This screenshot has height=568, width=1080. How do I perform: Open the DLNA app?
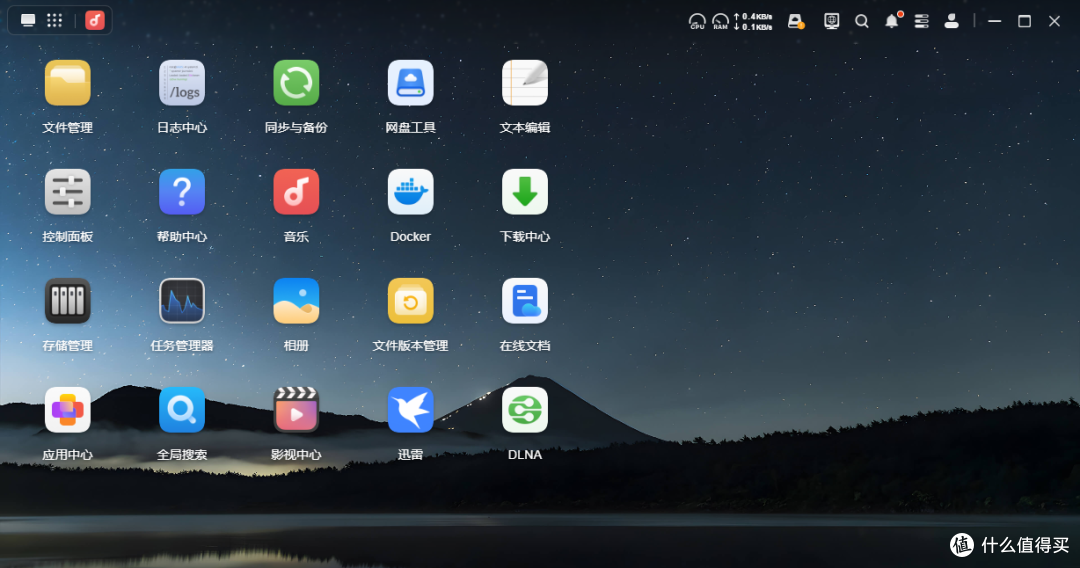coord(525,410)
